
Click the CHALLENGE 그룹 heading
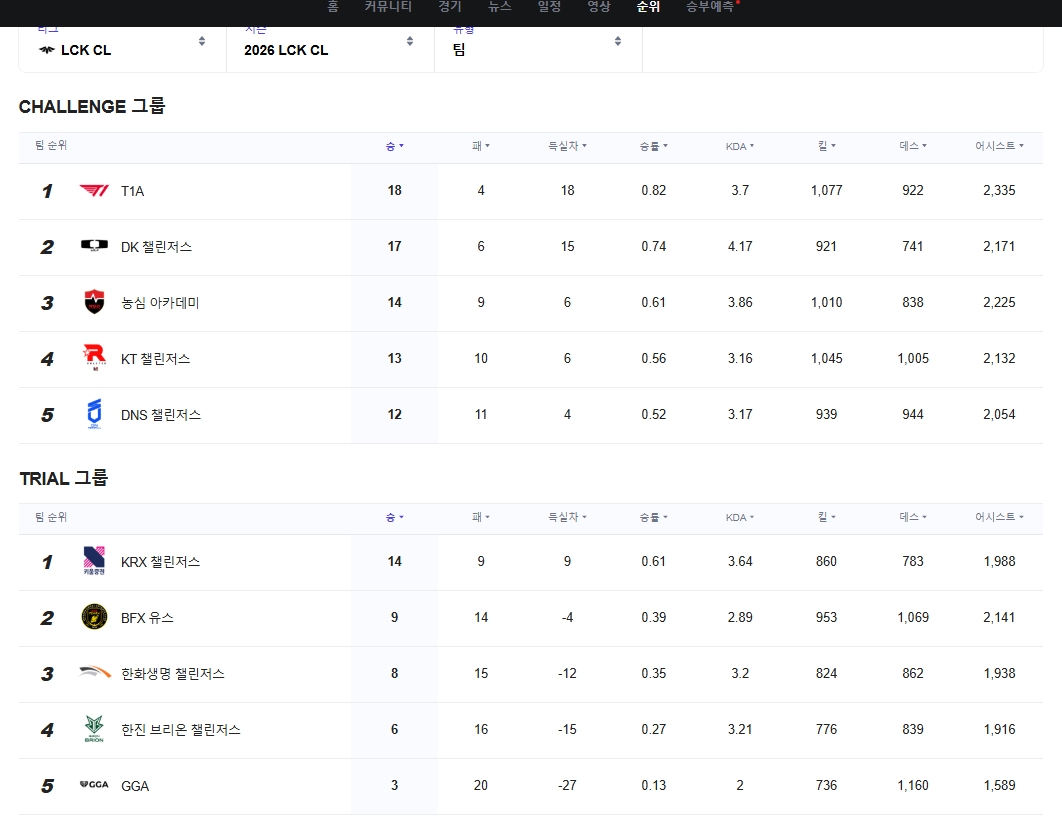pyautogui.click(x=92, y=106)
